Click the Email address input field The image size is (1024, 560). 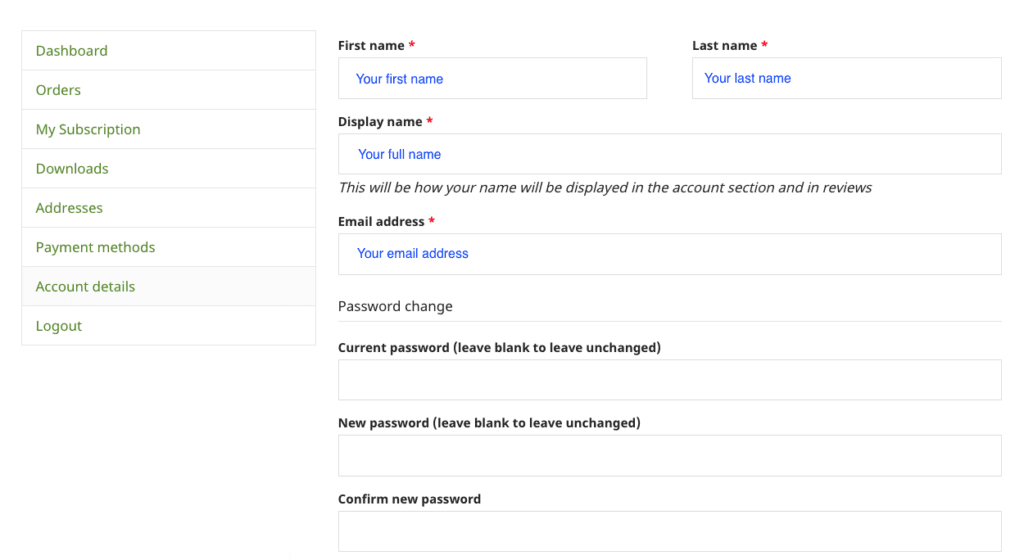coord(669,254)
